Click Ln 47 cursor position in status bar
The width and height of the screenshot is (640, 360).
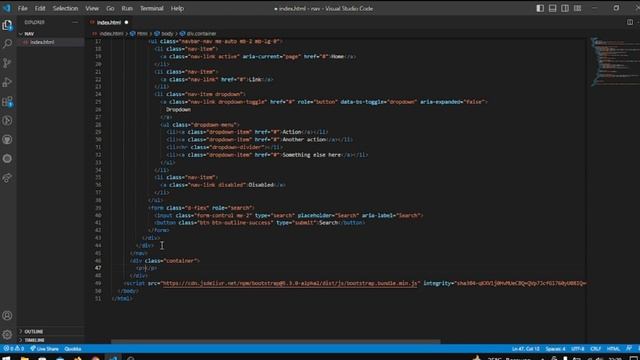point(525,349)
